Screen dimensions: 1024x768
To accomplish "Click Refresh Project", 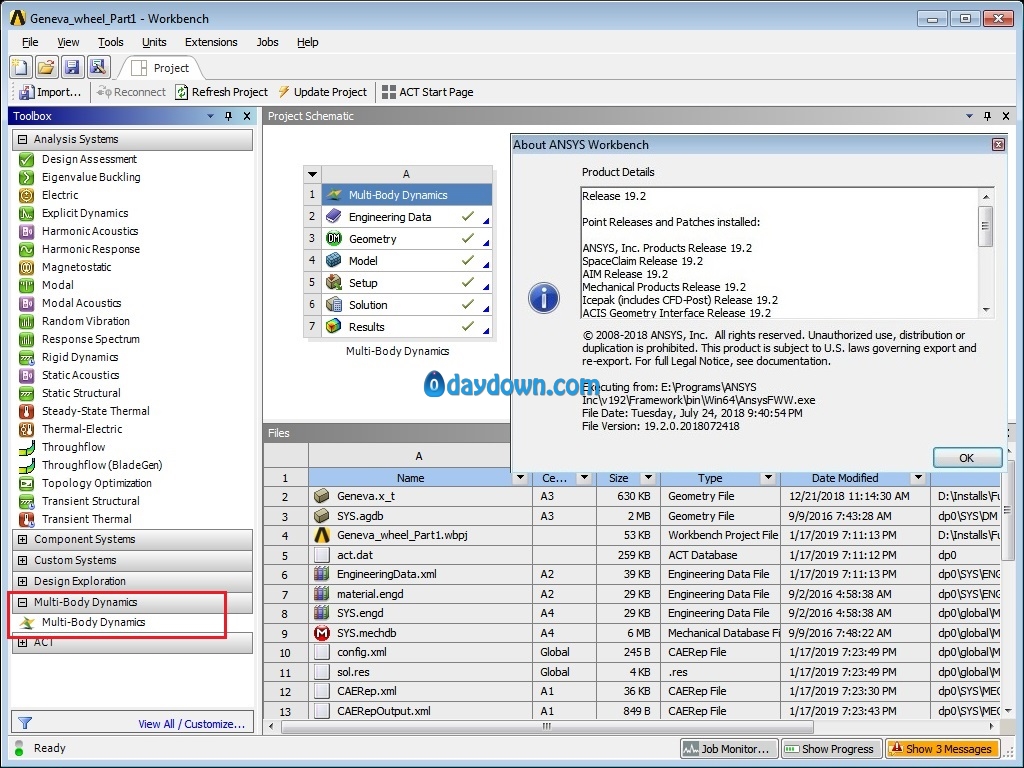I will click(x=221, y=92).
